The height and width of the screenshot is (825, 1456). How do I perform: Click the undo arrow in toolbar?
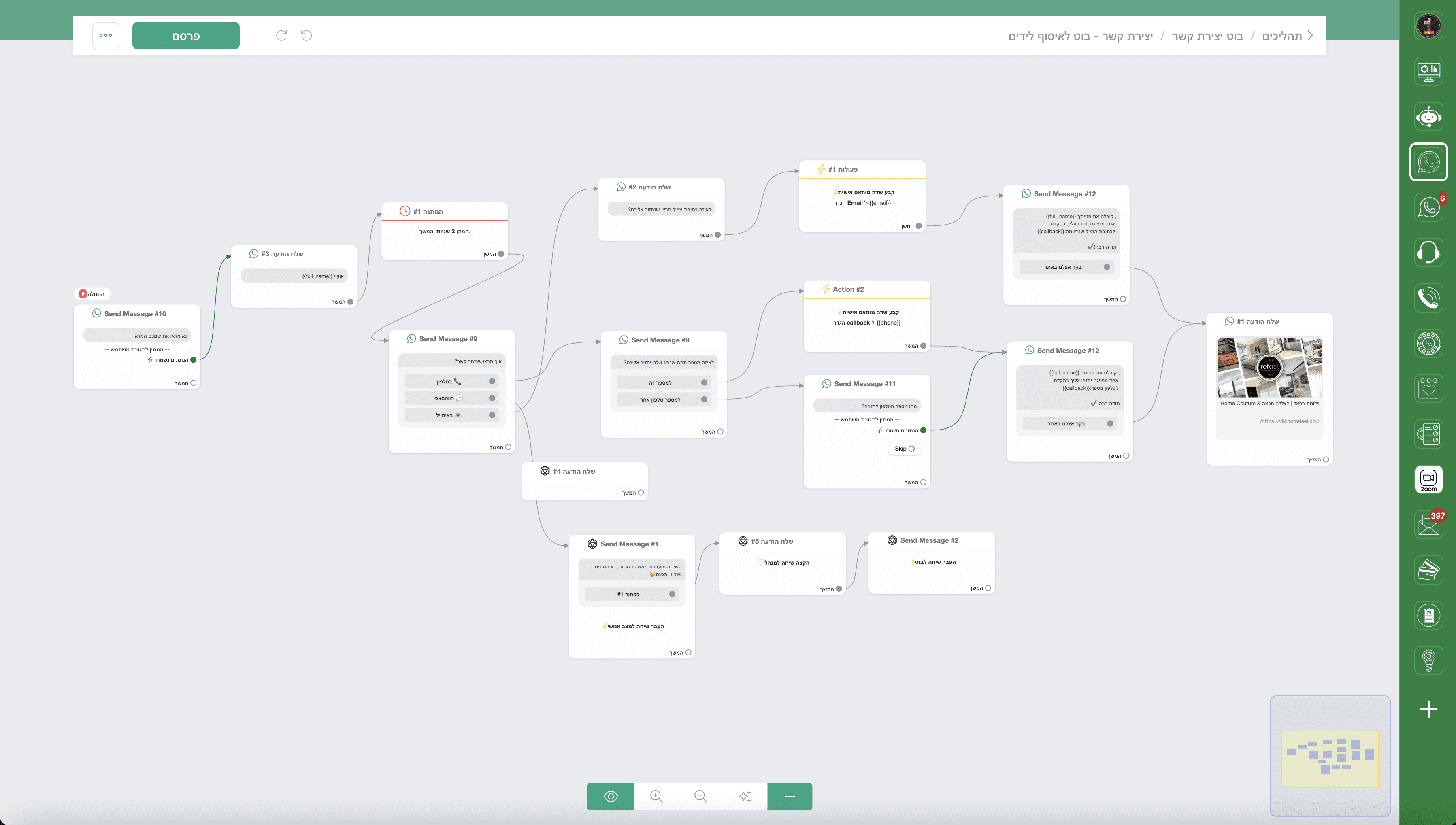(x=307, y=36)
